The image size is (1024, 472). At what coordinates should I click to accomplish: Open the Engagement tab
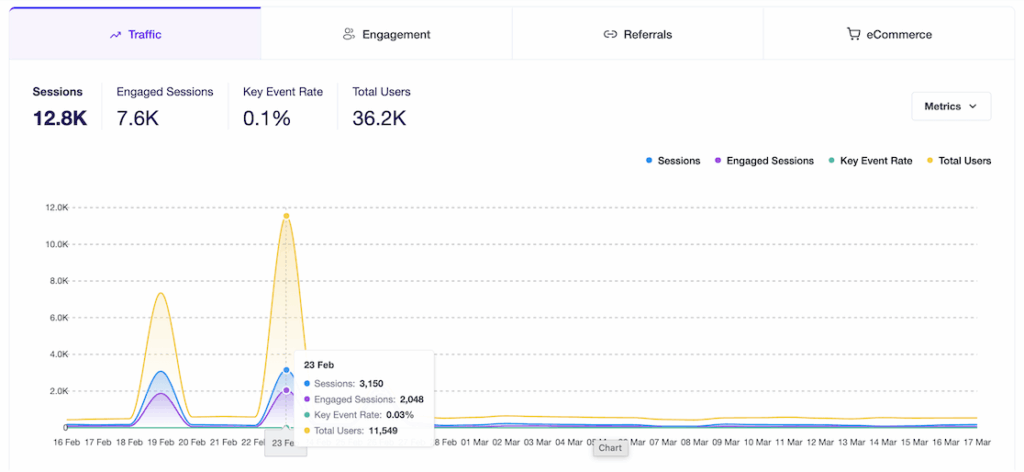point(387,34)
